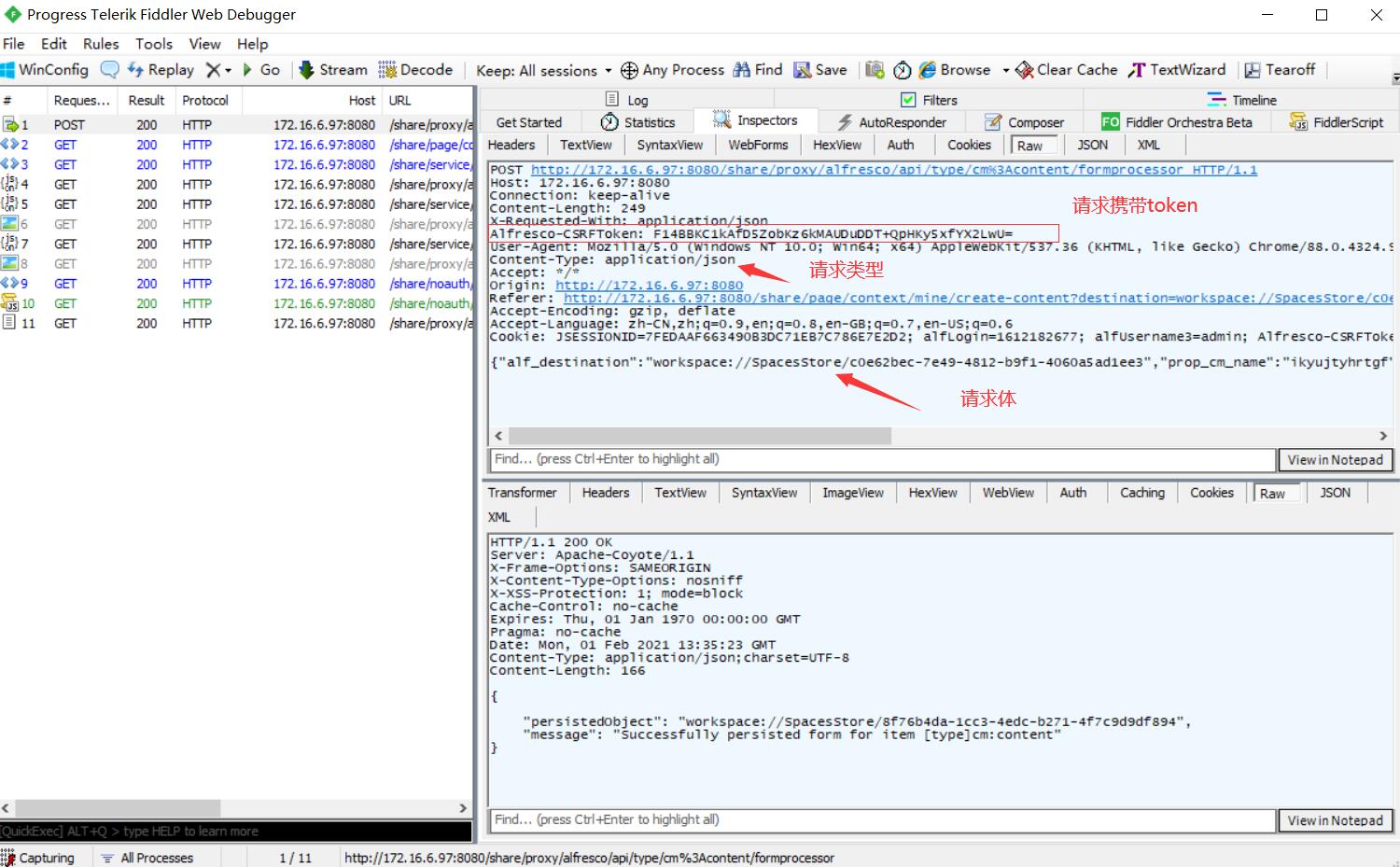
Task: Select request WebForms inspector tab
Action: point(758,145)
